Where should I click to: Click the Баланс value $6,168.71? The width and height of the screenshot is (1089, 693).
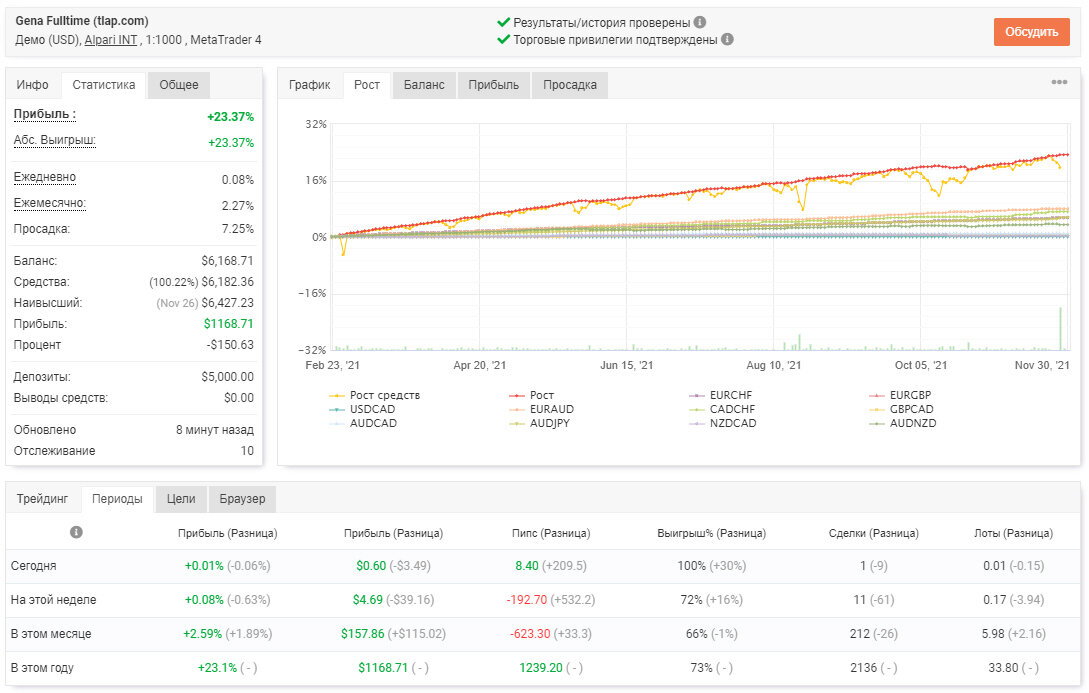[227, 260]
